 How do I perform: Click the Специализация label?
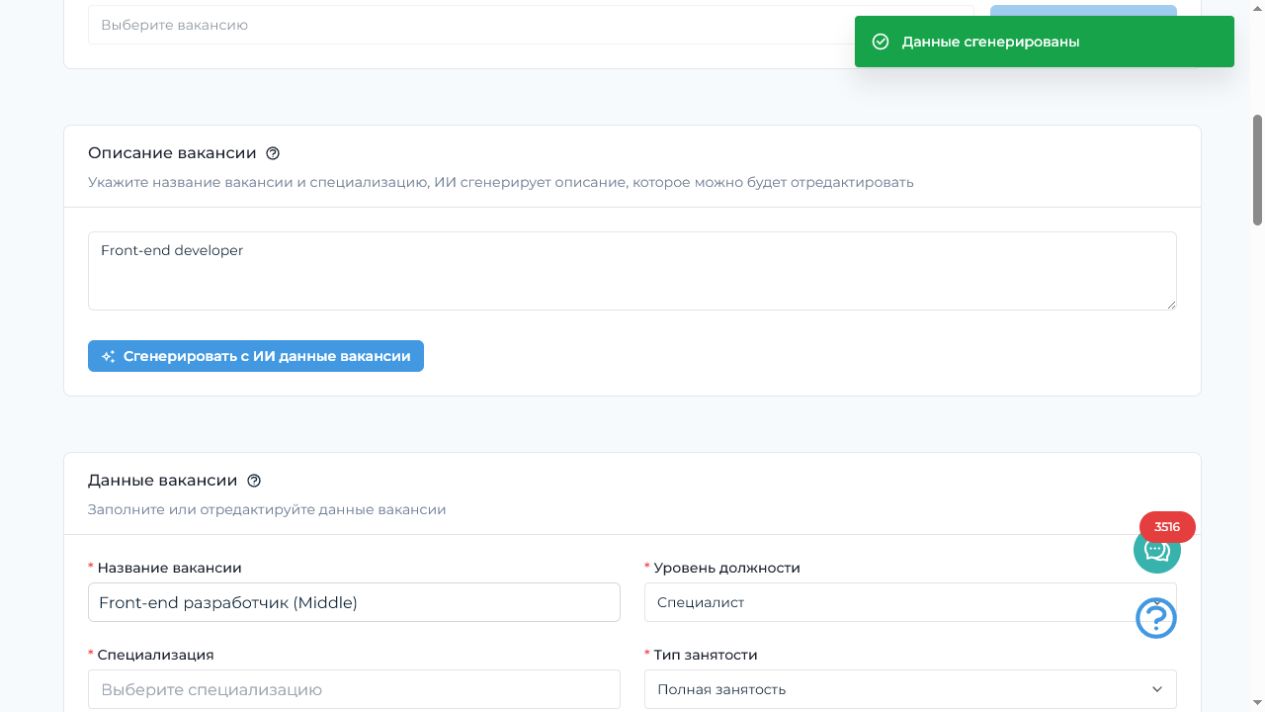coord(155,655)
